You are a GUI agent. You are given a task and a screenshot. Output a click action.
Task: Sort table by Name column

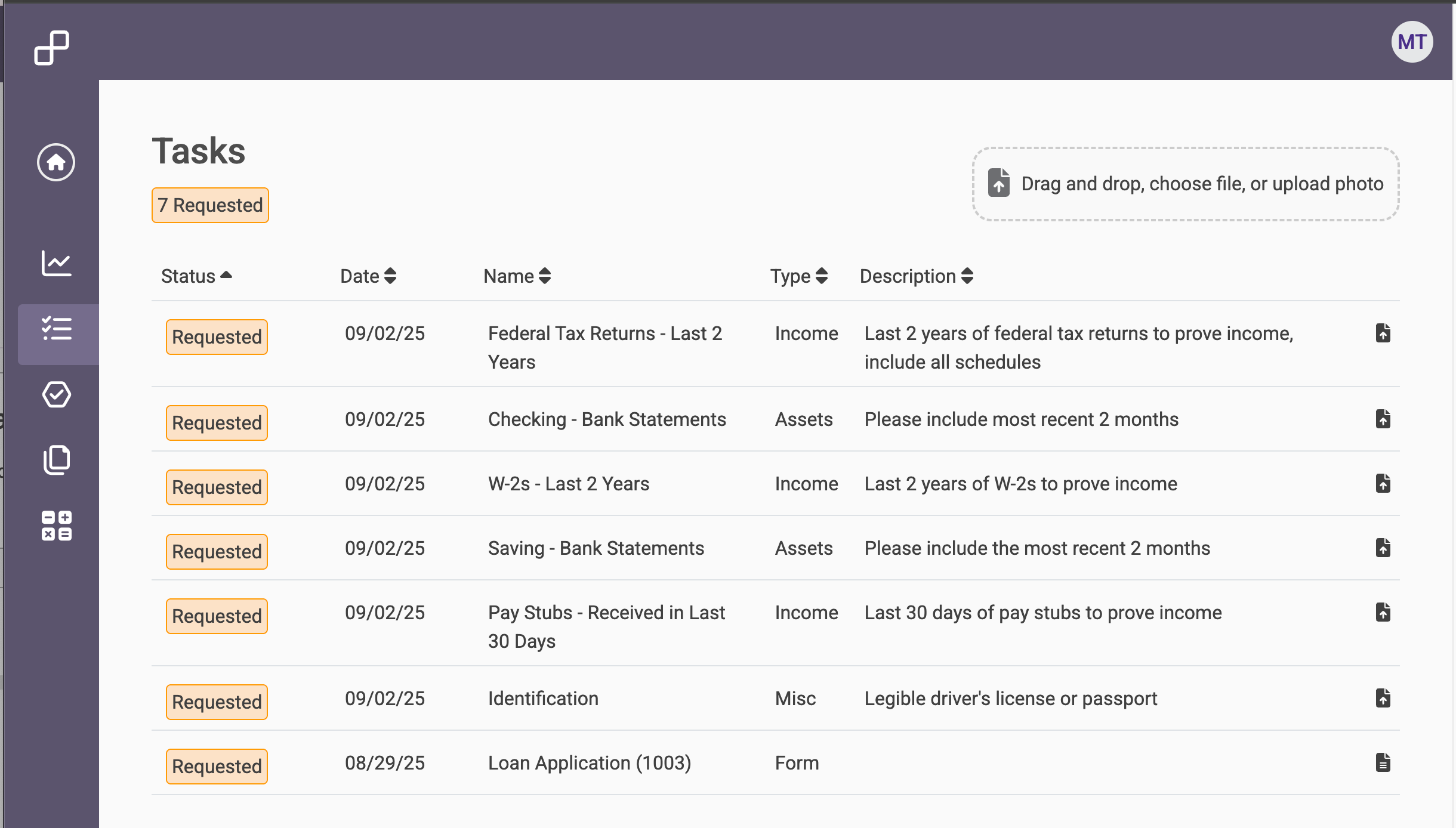click(517, 276)
